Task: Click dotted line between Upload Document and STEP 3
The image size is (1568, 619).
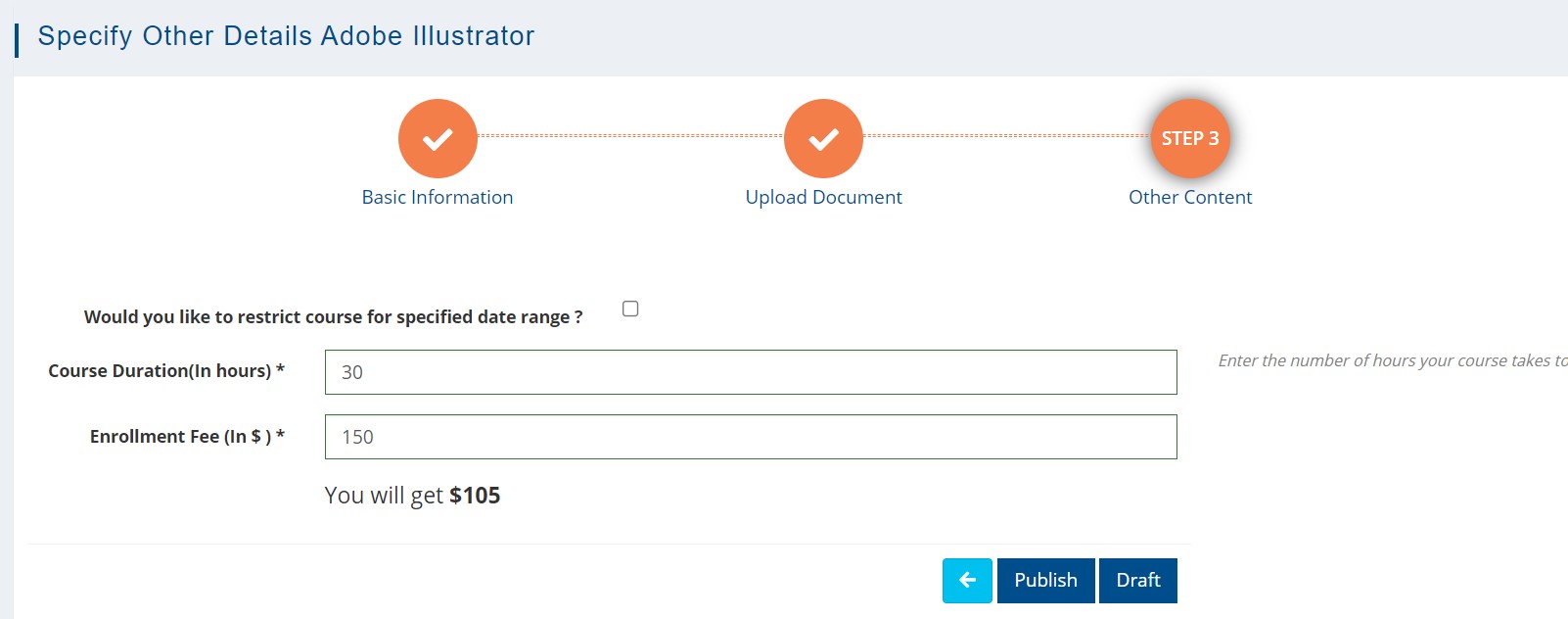Action: pos(1006,136)
